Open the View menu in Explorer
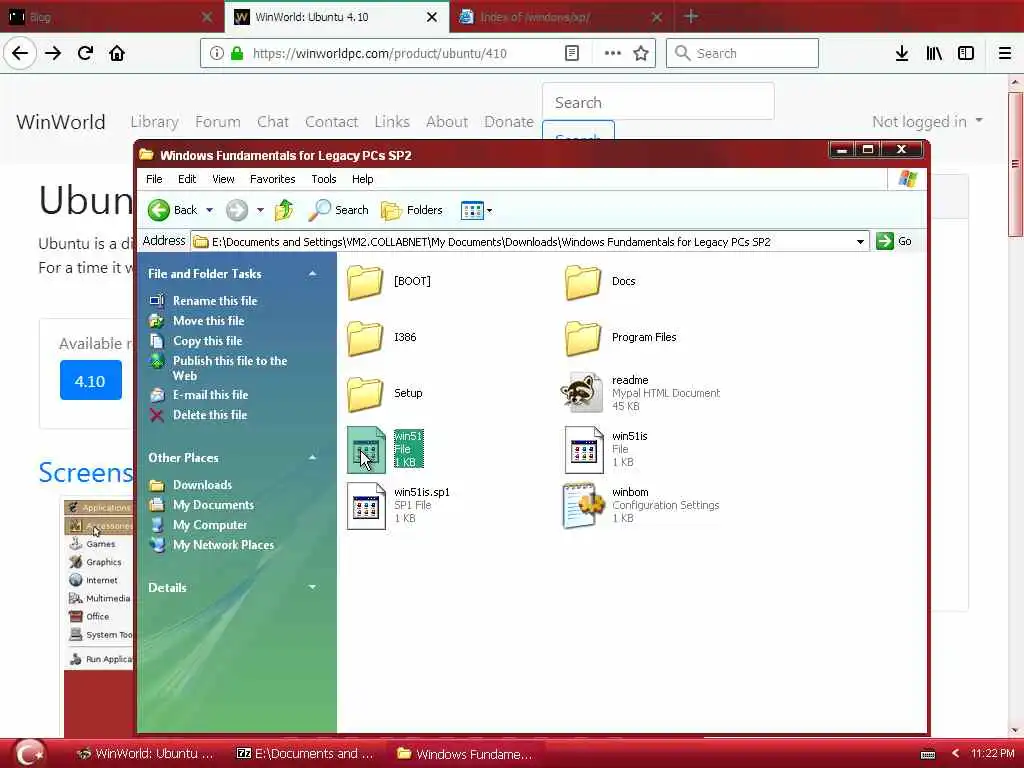 [x=223, y=179]
